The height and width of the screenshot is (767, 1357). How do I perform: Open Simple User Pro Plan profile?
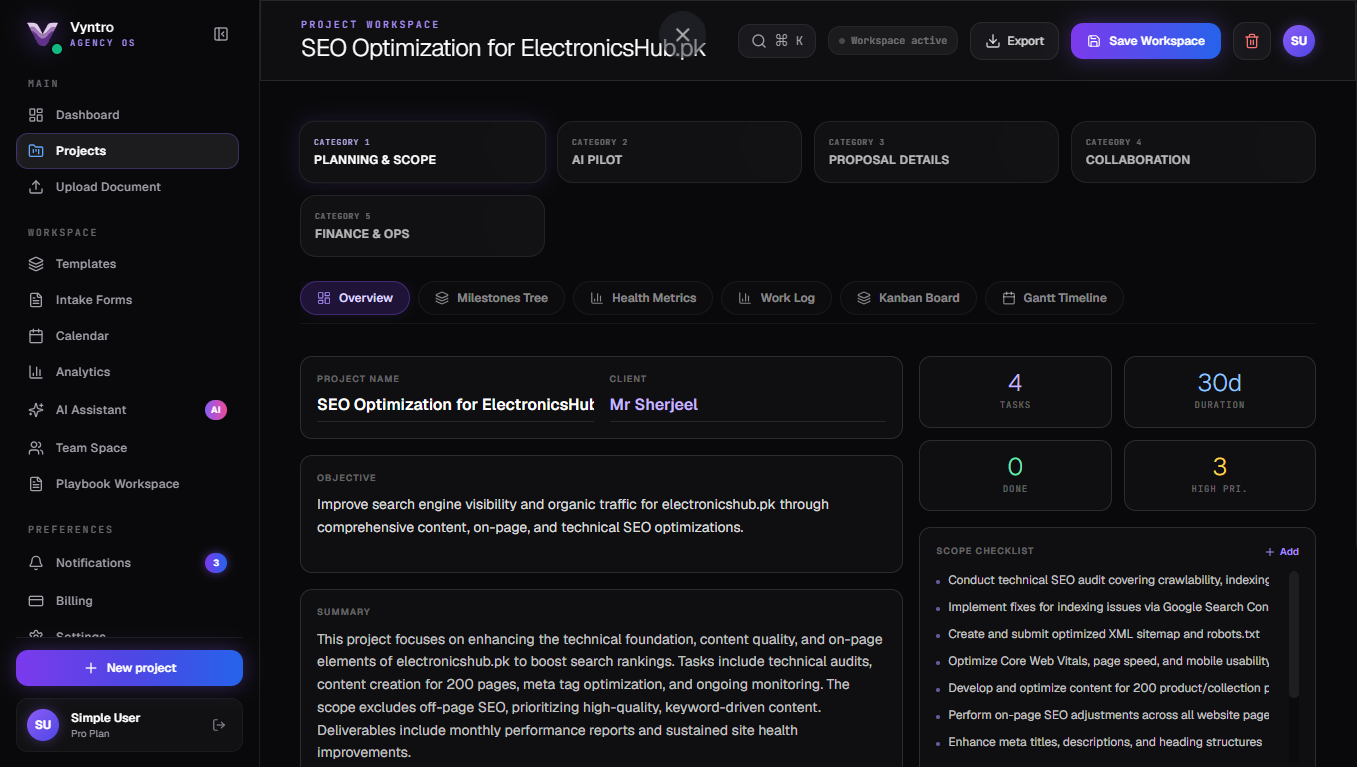pyautogui.click(x=129, y=725)
